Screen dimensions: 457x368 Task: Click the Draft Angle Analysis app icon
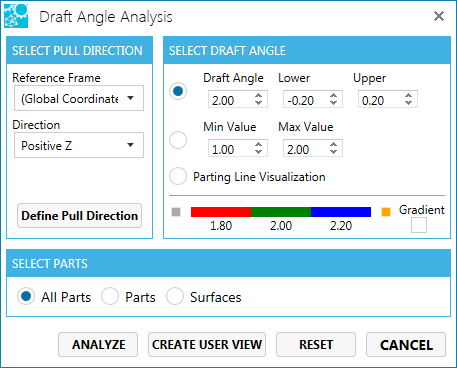tap(16, 16)
